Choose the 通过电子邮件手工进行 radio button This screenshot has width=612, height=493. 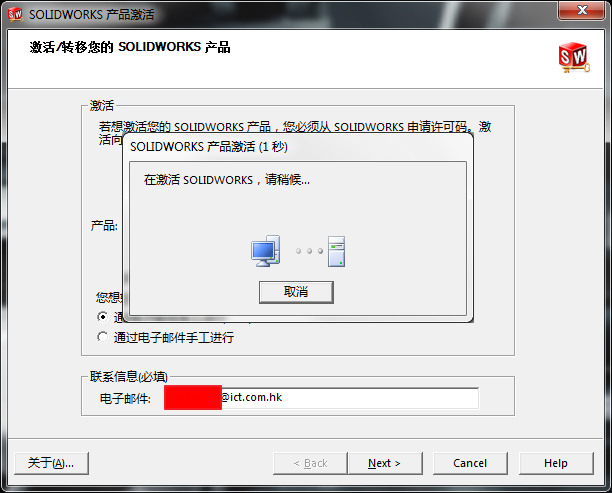[x=103, y=337]
